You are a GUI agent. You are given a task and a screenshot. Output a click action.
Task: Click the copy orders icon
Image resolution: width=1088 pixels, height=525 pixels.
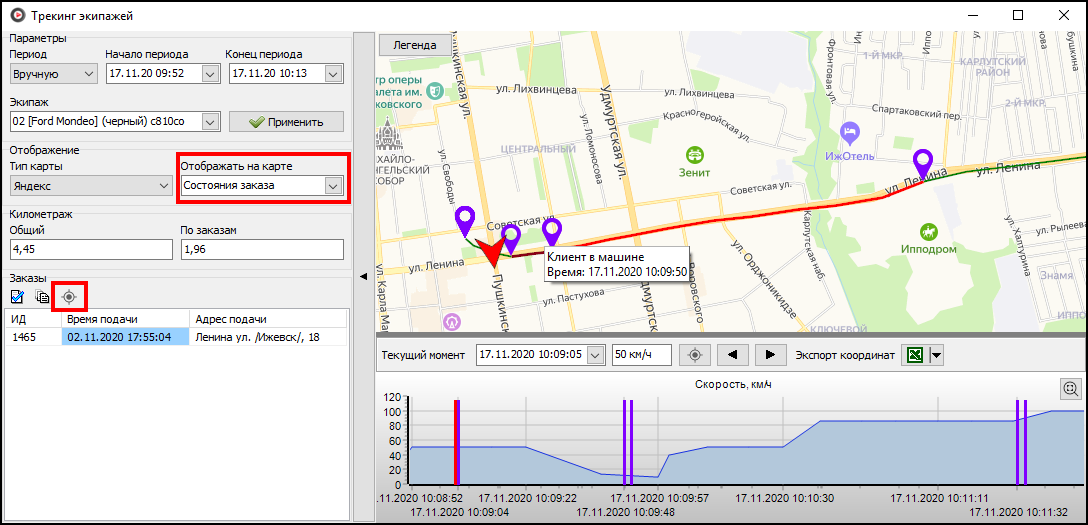coord(43,296)
